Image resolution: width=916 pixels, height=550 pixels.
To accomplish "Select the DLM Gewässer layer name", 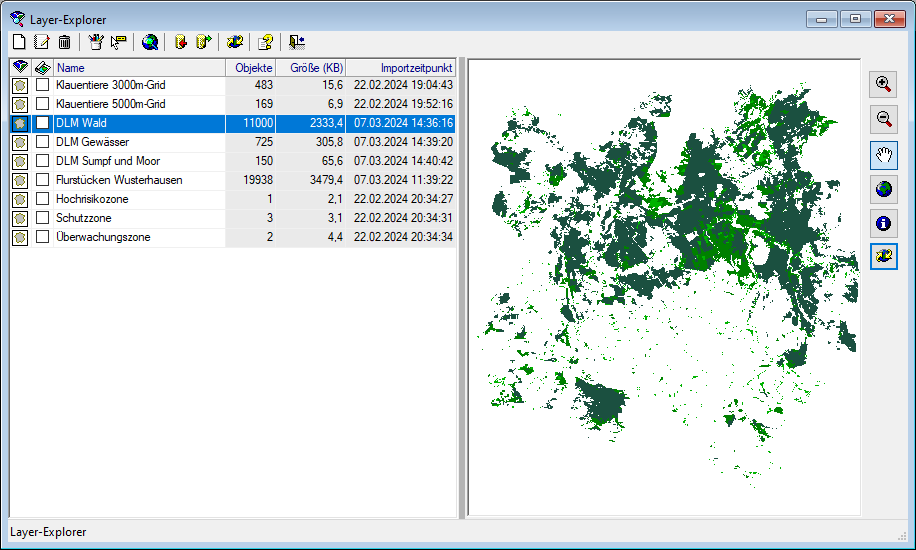I will coord(92,142).
